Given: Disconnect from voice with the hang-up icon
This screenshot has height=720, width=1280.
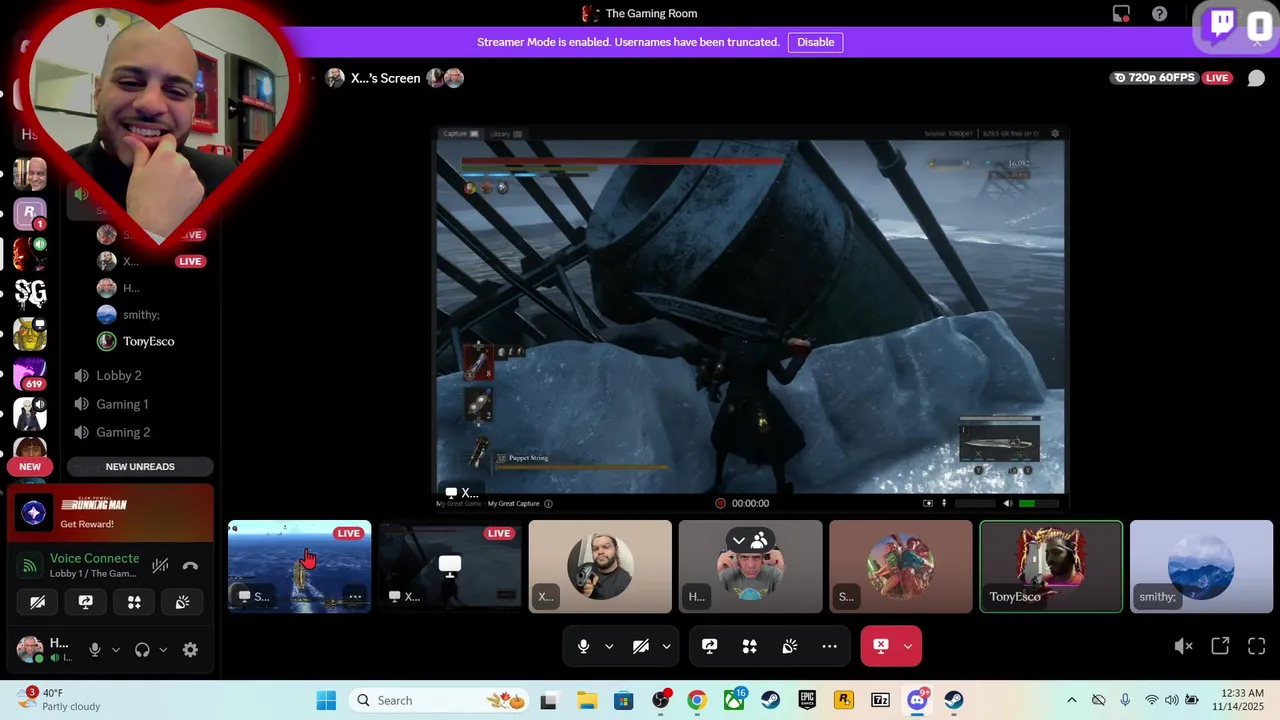Looking at the screenshot, I should coord(190,566).
